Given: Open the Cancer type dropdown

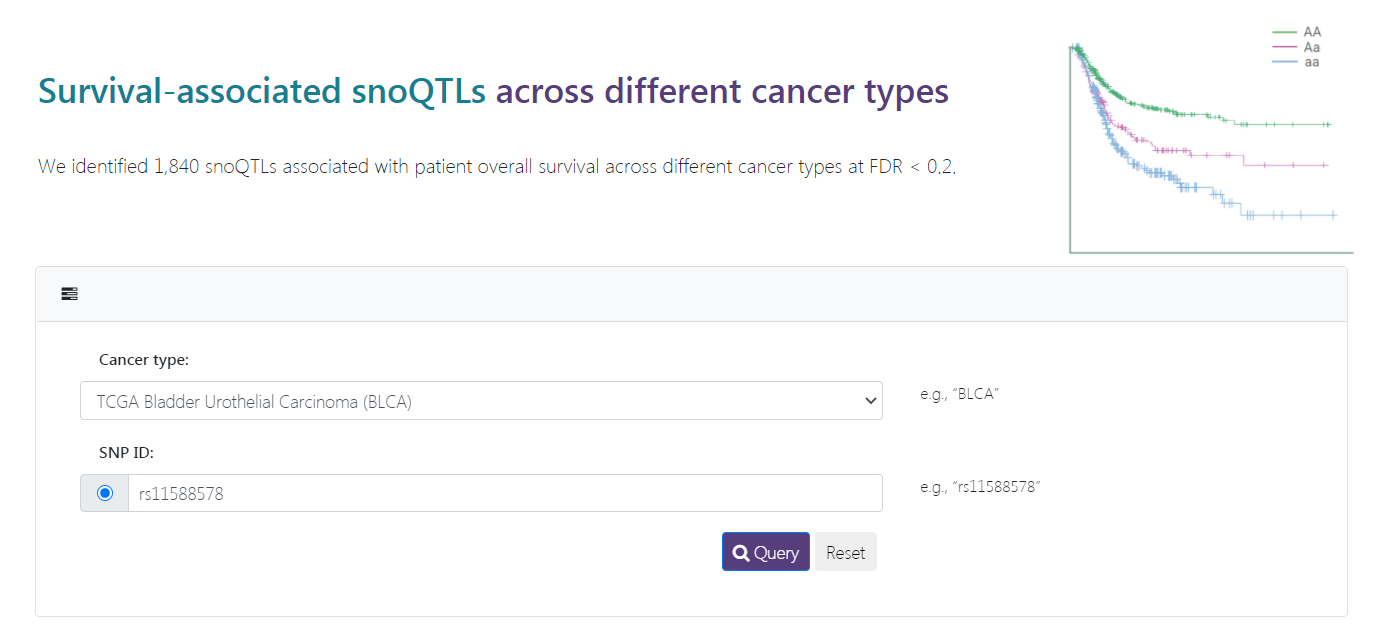Looking at the screenshot, I should click(x=481, y=401).
